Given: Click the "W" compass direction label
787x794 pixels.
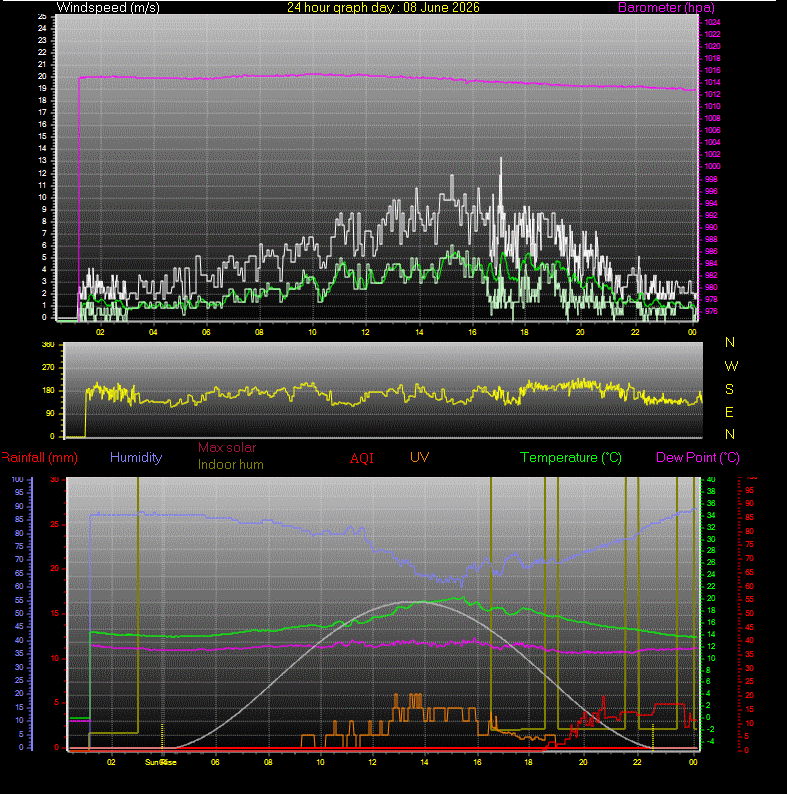Looking at the screenshot, I should 731,366.
